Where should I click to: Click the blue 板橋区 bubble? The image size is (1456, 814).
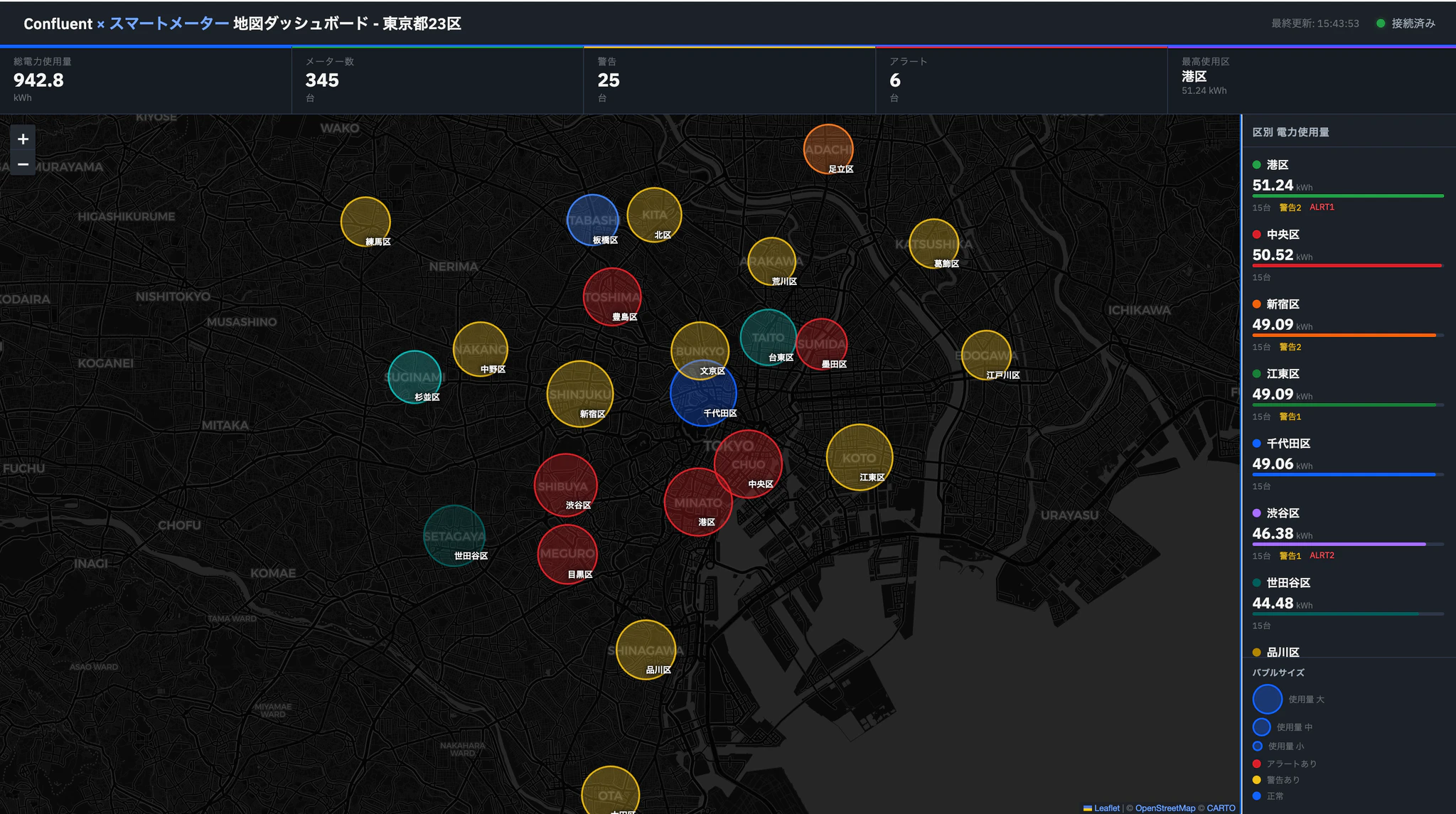click(593, 220)
